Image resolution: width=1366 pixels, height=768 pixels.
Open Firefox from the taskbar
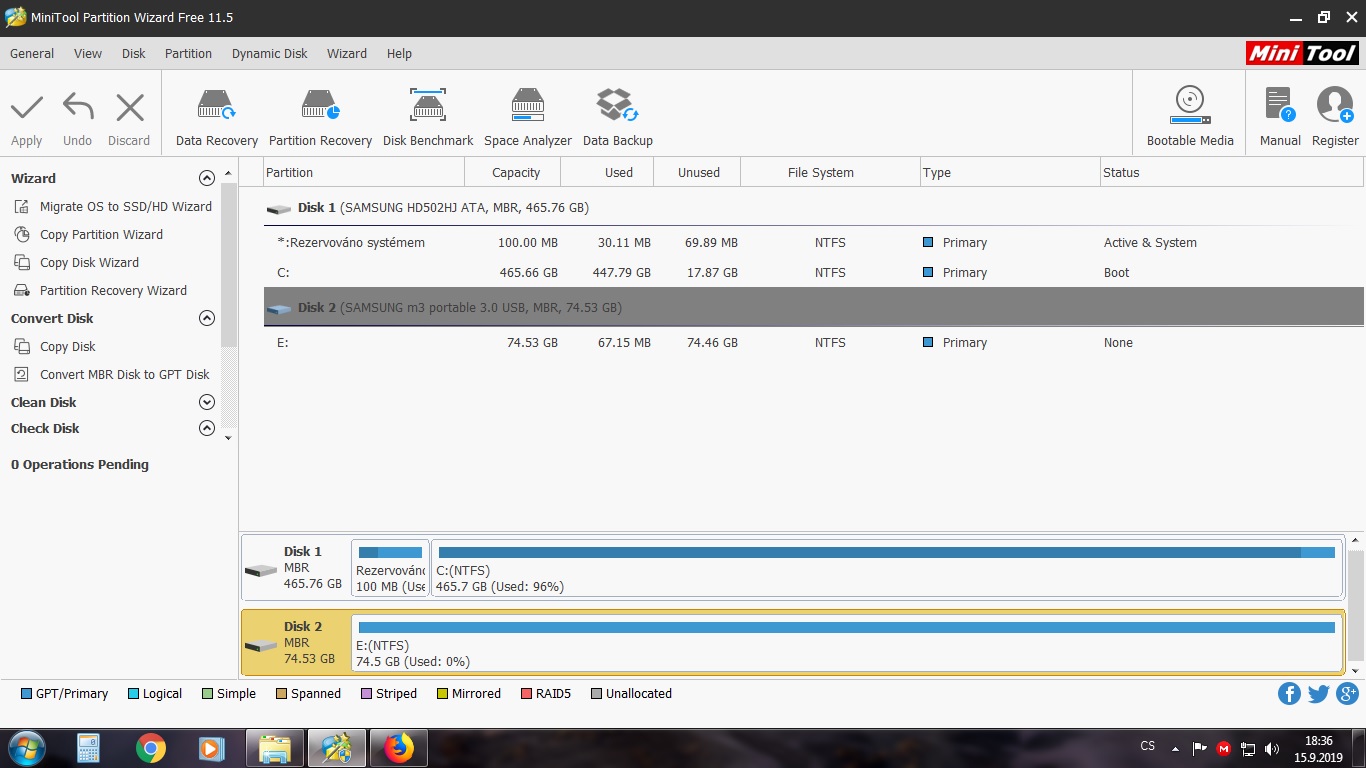(x=398, y=748)
